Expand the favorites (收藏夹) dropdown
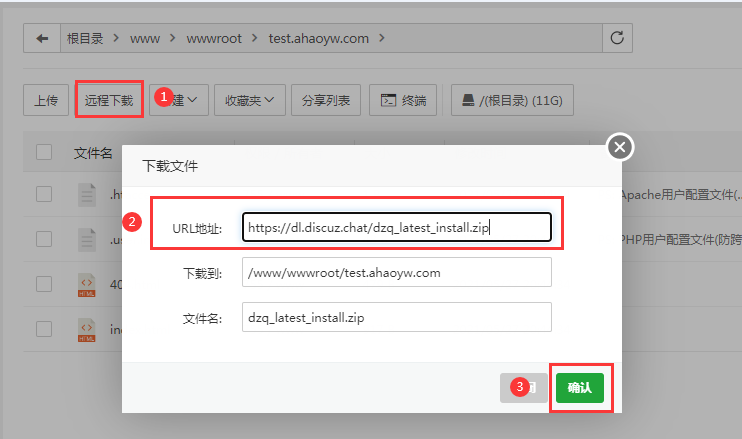Screen dimensions: 742x439 (250, 100)
